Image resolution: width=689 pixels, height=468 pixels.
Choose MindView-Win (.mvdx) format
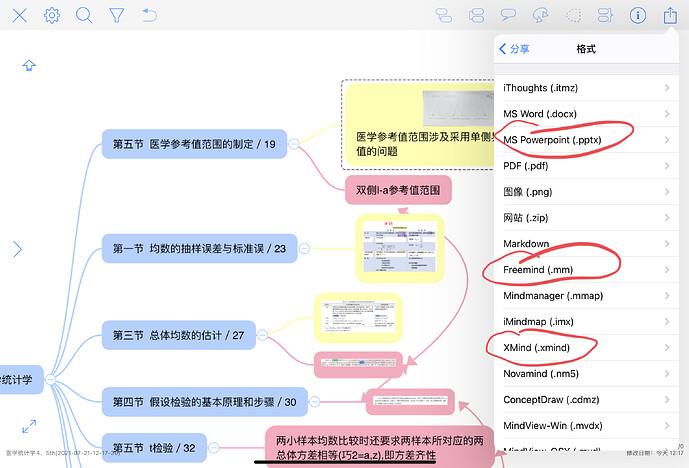tap(586, 425)
